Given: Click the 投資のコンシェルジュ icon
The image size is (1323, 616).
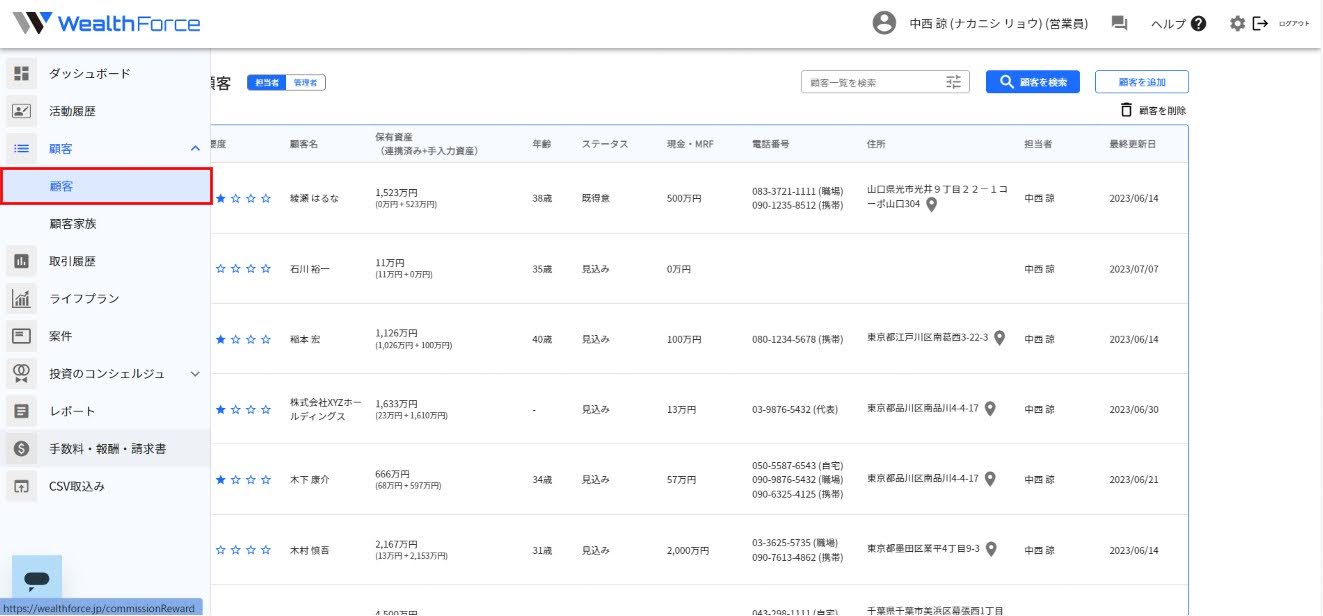Looking at the screenshot, I should [x=21, y=374].
